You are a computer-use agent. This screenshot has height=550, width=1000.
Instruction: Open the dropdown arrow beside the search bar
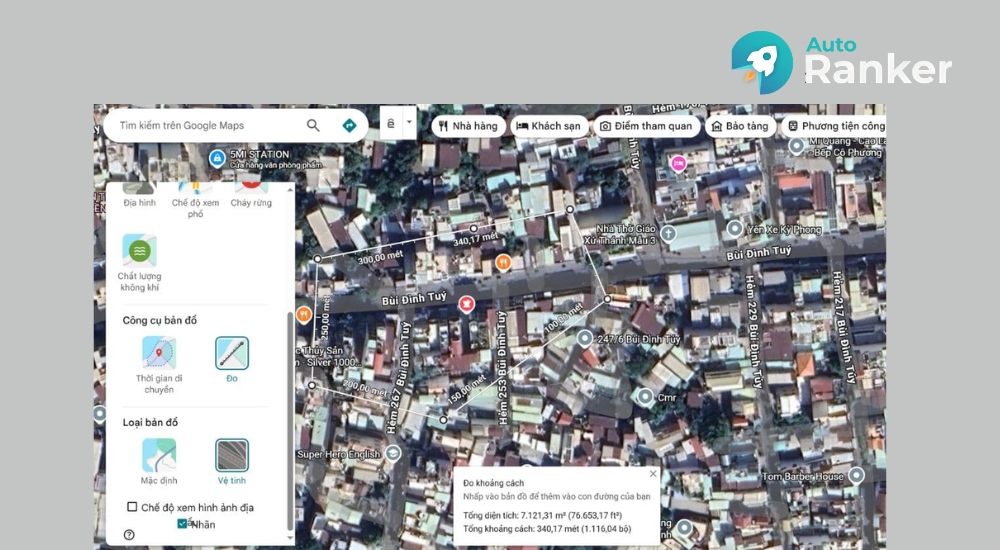(409, 124)
